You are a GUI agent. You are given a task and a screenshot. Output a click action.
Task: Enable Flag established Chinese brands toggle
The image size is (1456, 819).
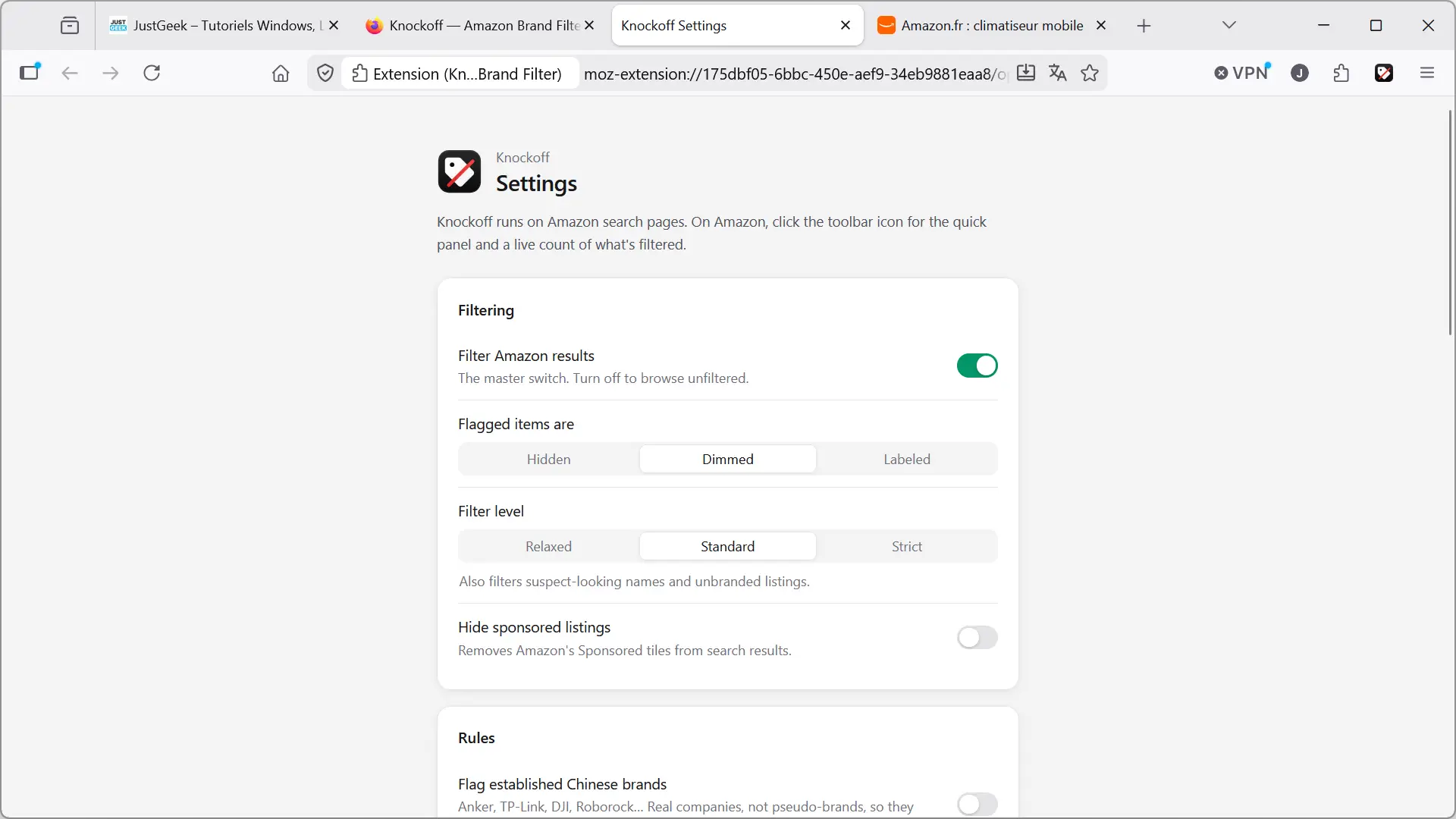click(977, 804)
